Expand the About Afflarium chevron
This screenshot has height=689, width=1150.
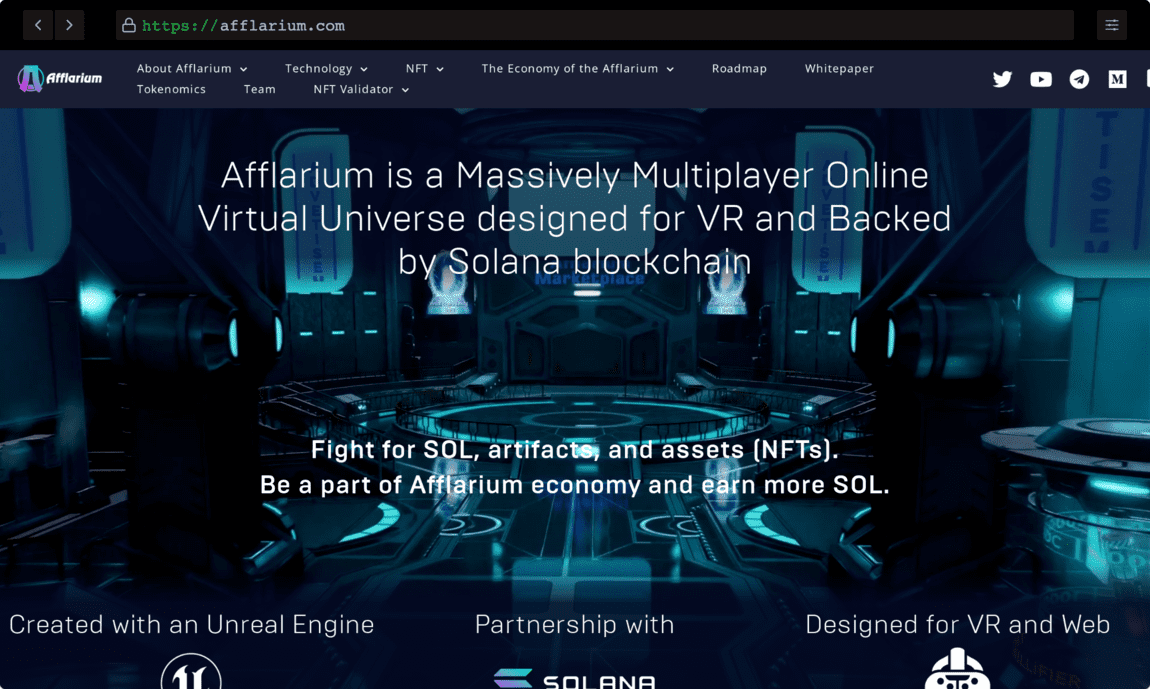[243, 69]
